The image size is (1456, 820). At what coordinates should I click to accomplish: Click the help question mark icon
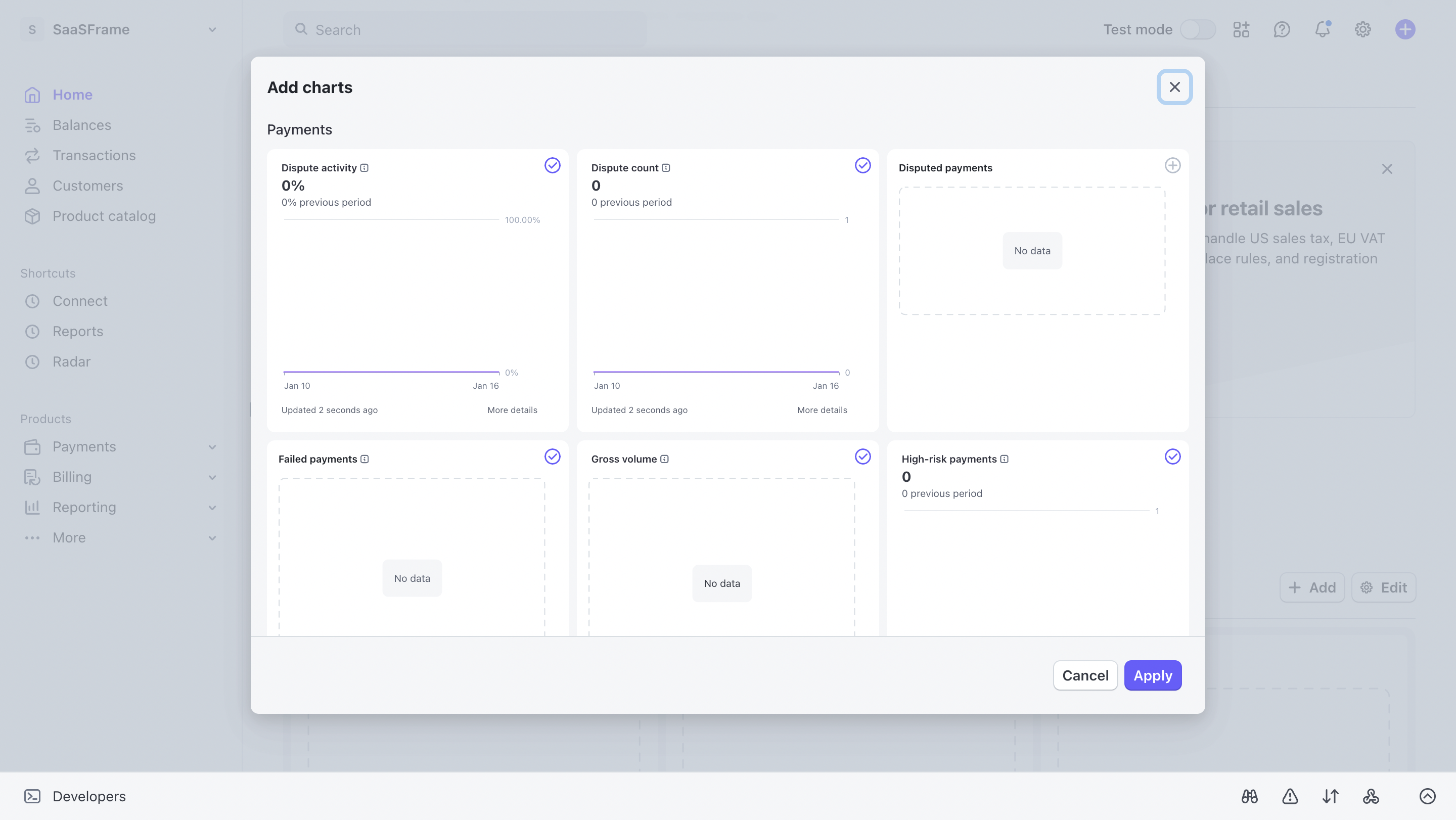[1282, 29]
